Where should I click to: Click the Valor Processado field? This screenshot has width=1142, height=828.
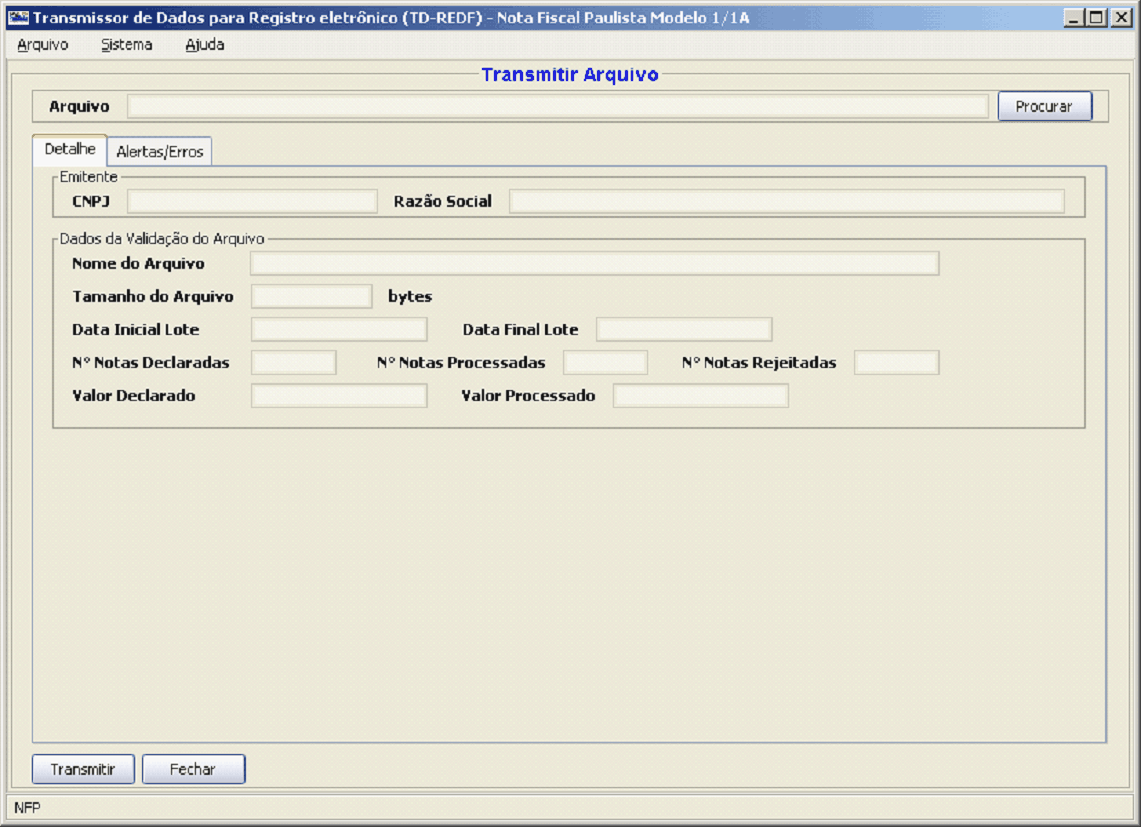point(700,396)
